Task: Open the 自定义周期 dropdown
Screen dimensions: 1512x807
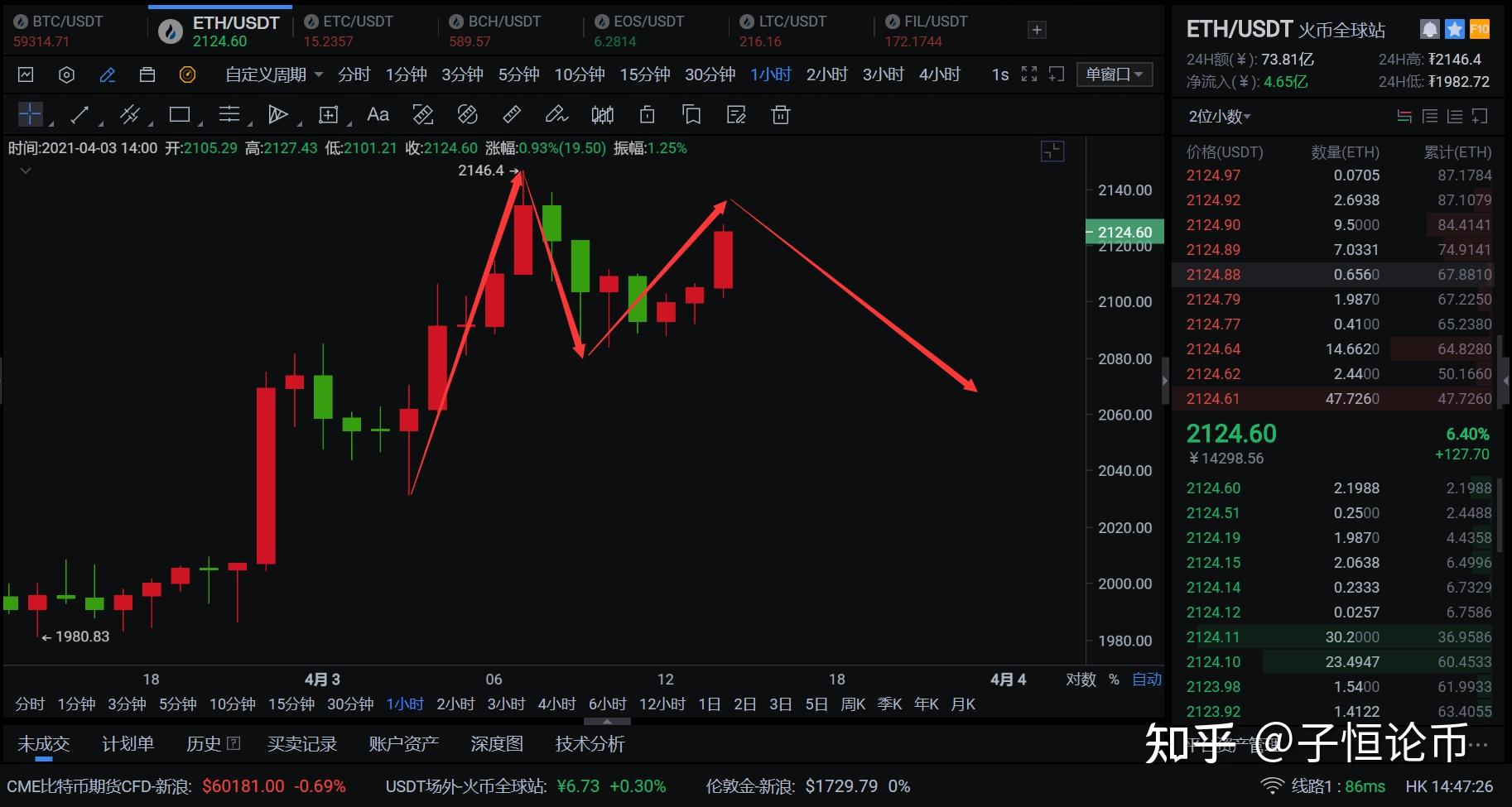Action: [x=274, y=75]
